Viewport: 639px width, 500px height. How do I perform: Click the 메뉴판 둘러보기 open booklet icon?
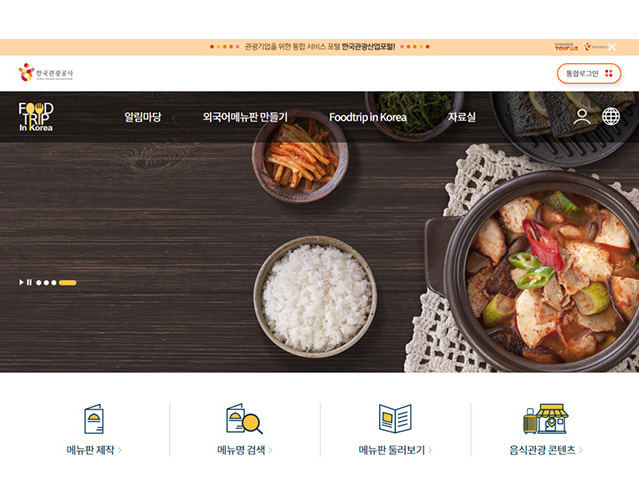pos(395,419)
